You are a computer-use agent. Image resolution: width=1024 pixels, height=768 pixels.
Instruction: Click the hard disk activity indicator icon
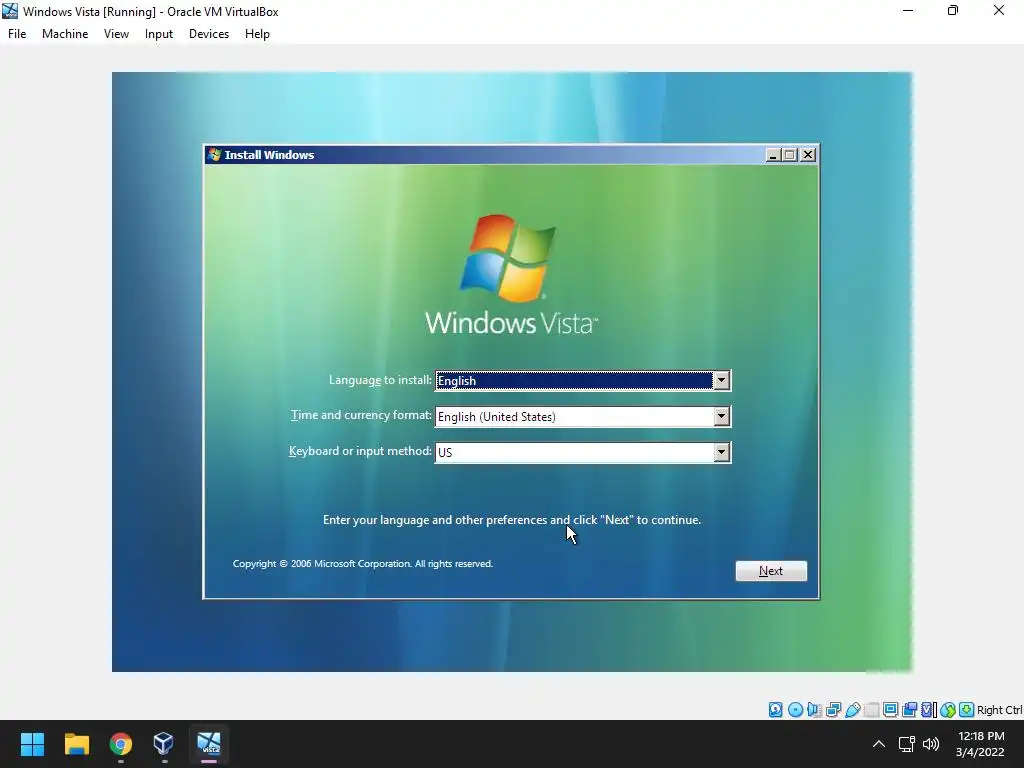(776, 710)
